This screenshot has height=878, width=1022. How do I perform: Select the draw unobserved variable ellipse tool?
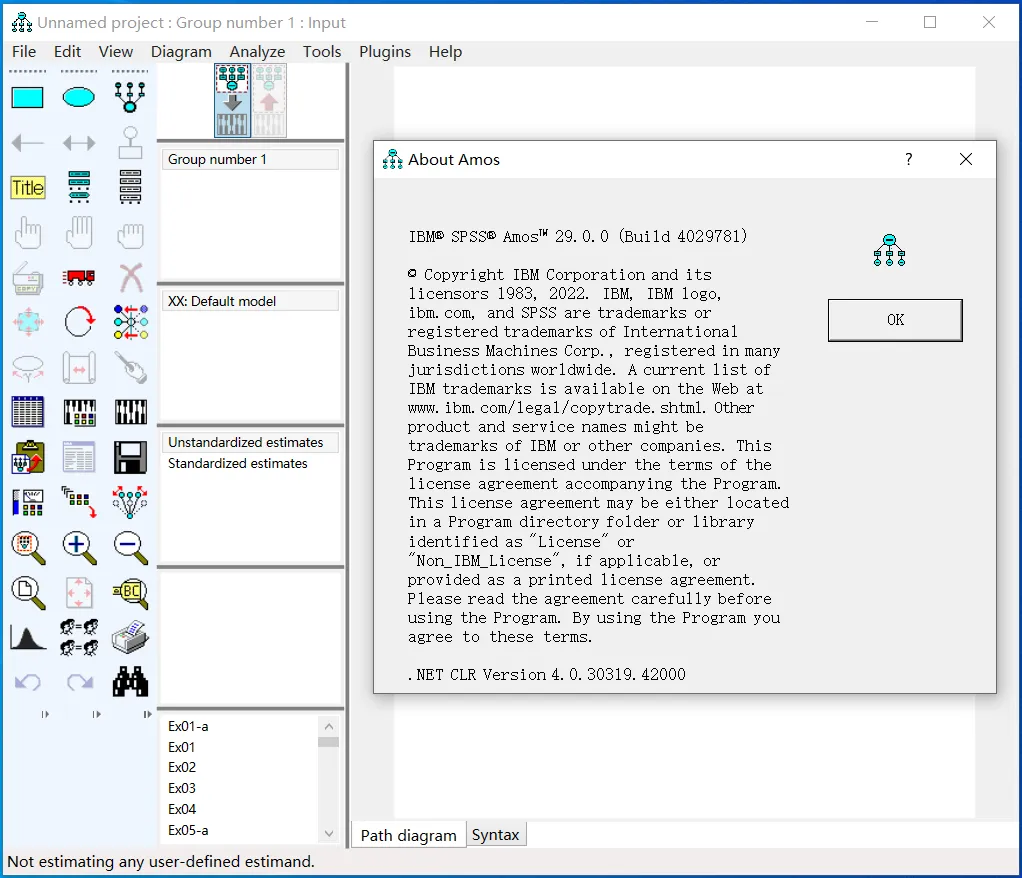pyautogui.click(x=79, y=98)
